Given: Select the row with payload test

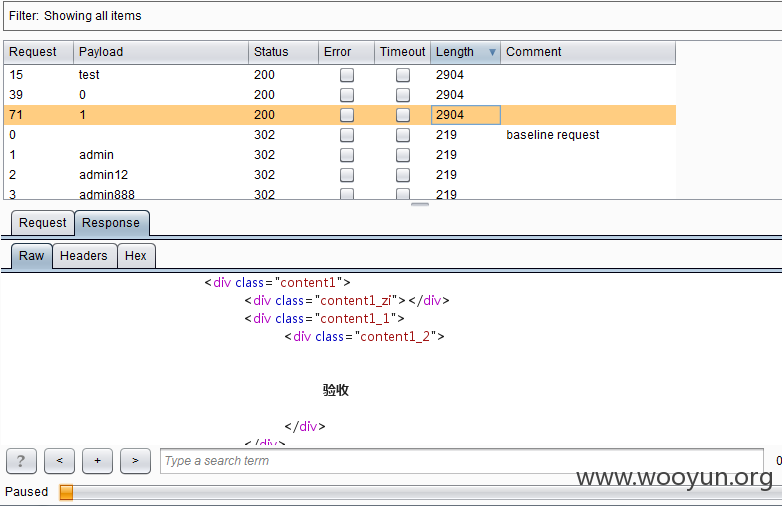Looking at the screenshot, I should click(x=340, y=75).
